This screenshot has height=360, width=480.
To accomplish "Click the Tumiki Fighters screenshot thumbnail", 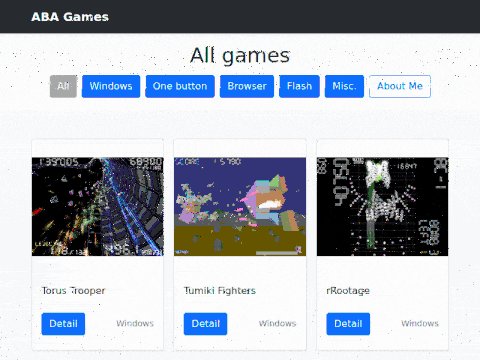I will [240, 207].
